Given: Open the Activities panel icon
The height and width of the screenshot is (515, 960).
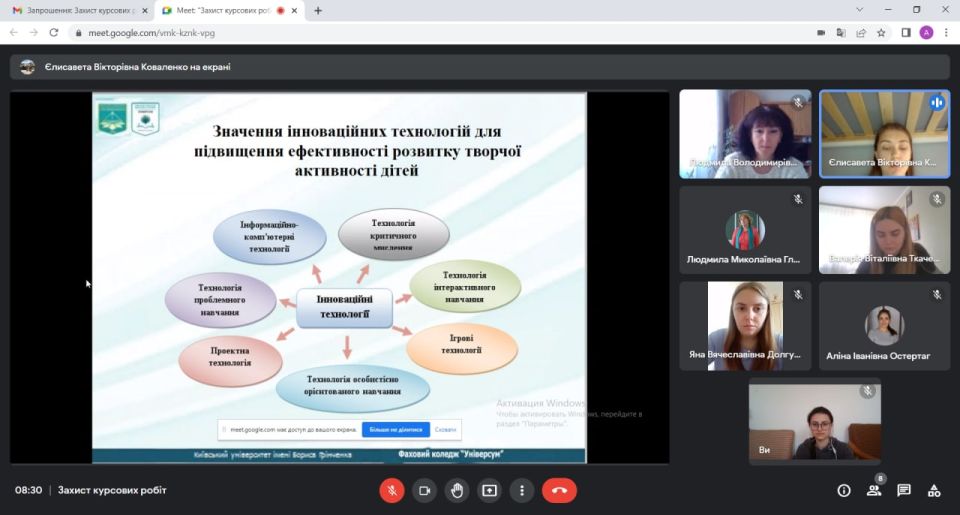Looking at the screenshot, I should (934, 491).
